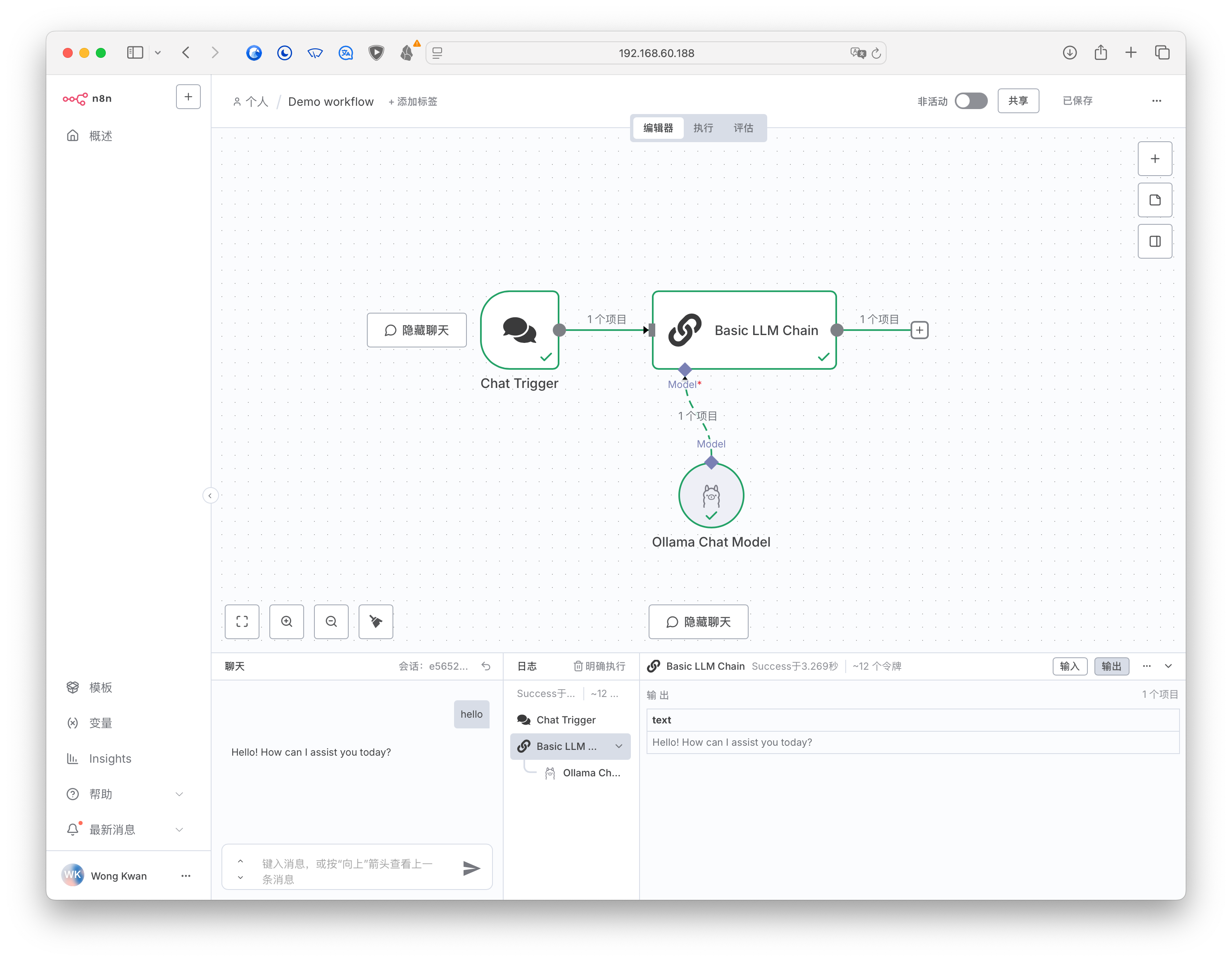Click the tidy up workflow broom icon
Image resolution: width=1232 pixels, height=961 pixels.
coord(376,621)
